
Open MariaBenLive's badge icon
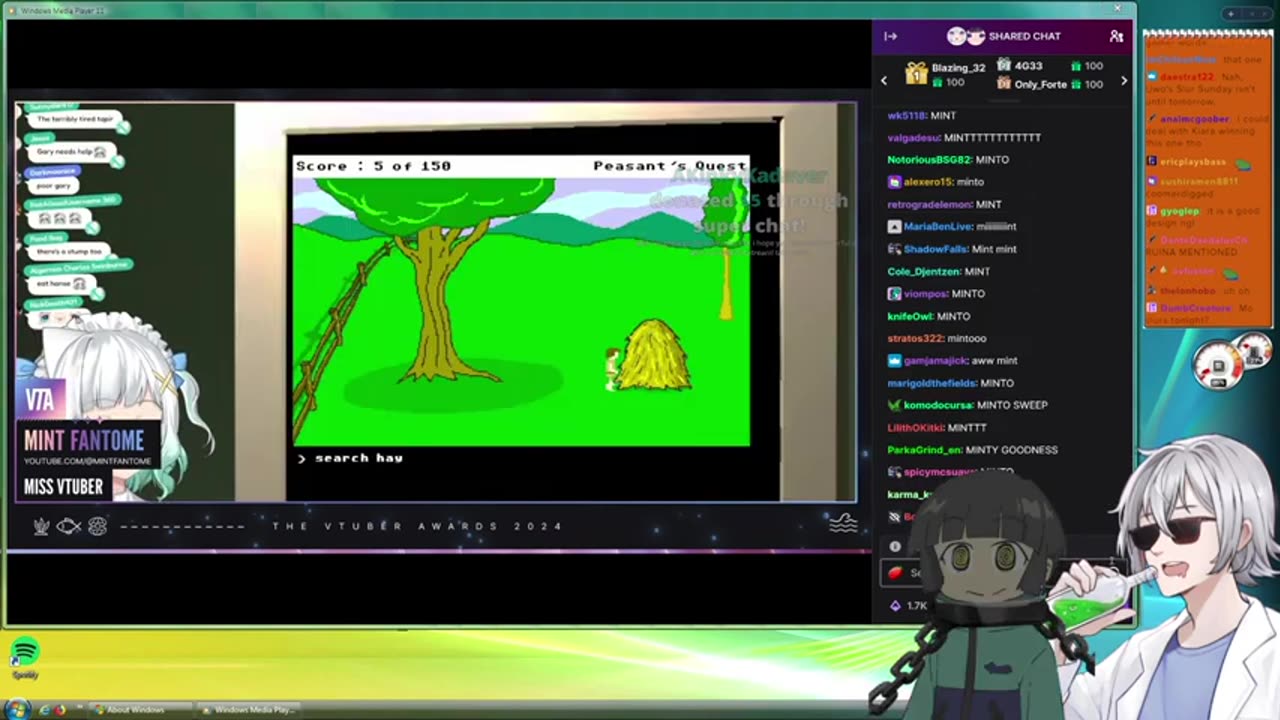coord(894,227)
